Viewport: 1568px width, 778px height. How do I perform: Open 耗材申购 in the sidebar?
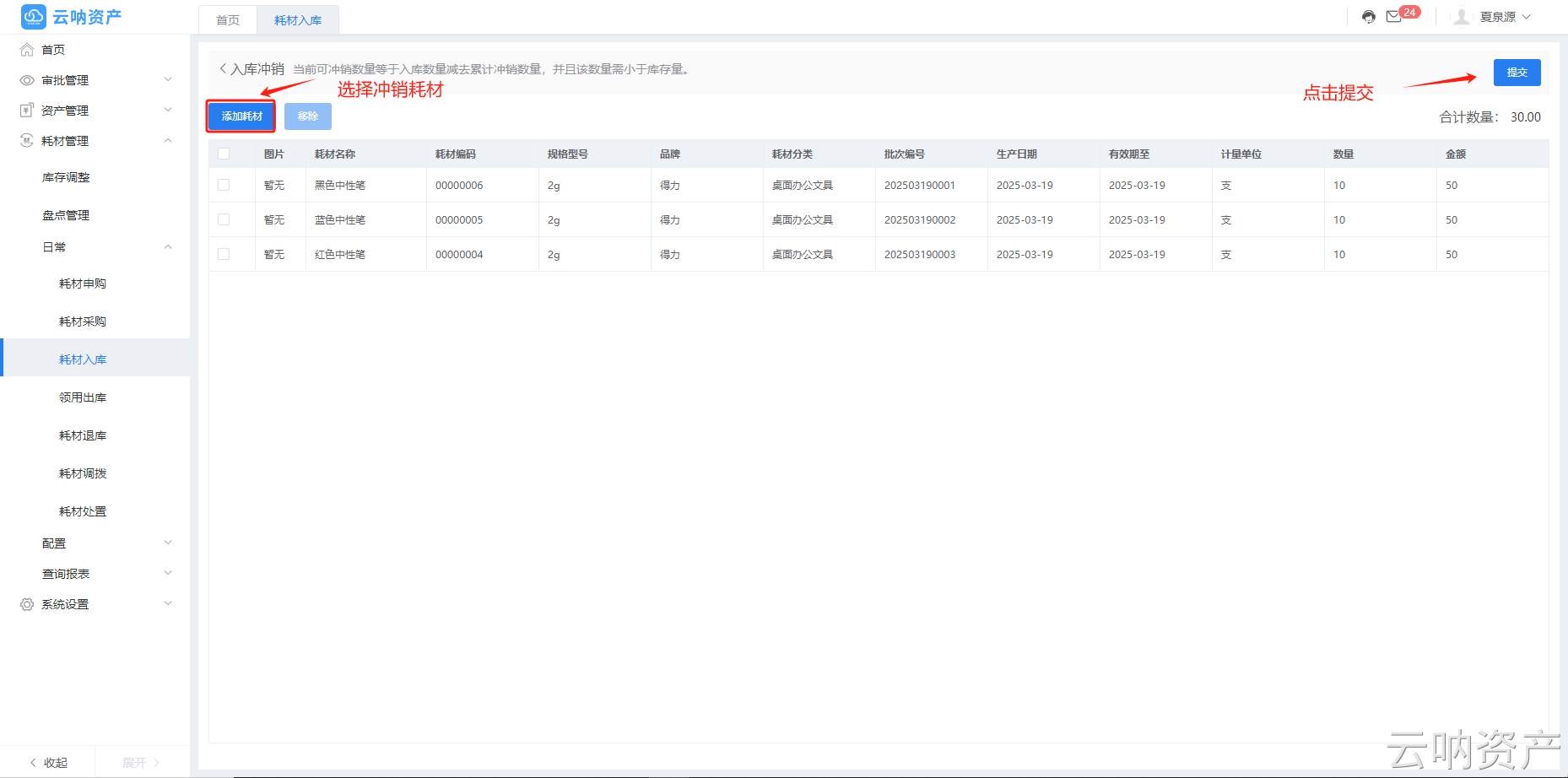[x=83, y=284]
